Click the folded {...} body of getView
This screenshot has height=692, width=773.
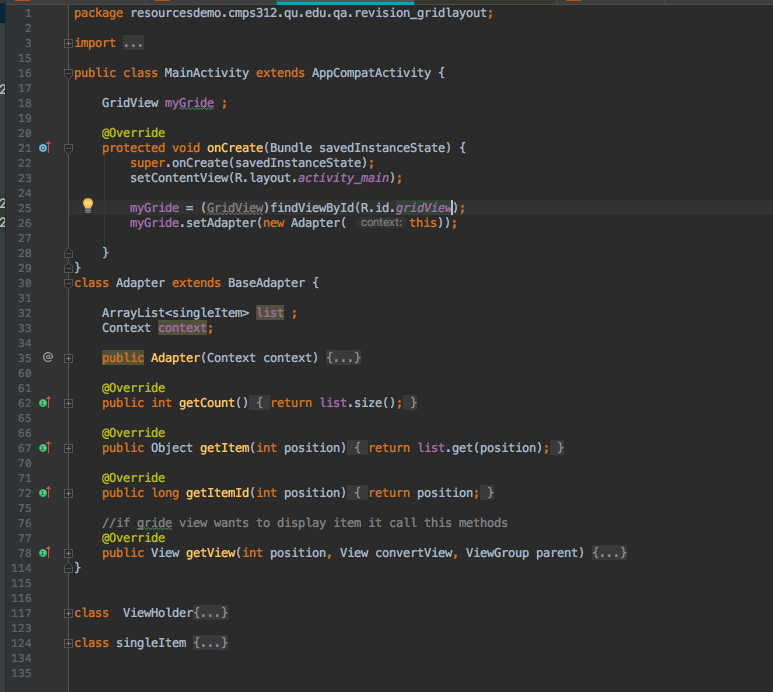pos(609,553)
